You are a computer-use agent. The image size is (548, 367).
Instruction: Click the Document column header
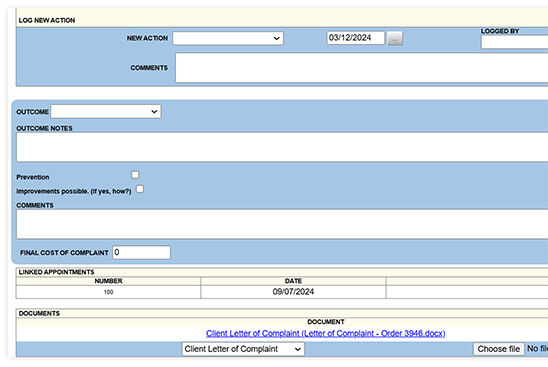click(x=326, y=322)
